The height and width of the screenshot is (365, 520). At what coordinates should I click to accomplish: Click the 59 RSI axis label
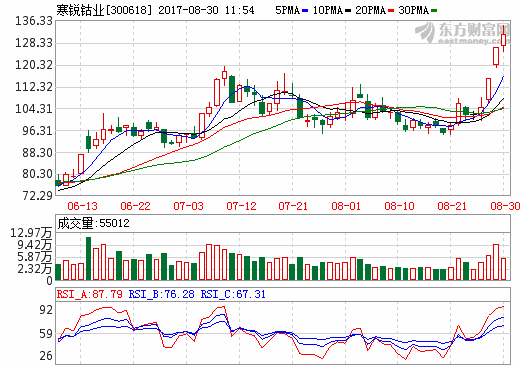(46, 334)
